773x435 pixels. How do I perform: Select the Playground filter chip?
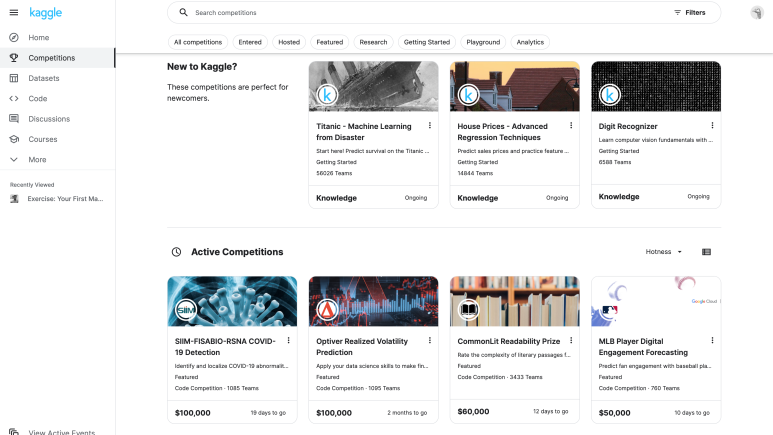483,42
